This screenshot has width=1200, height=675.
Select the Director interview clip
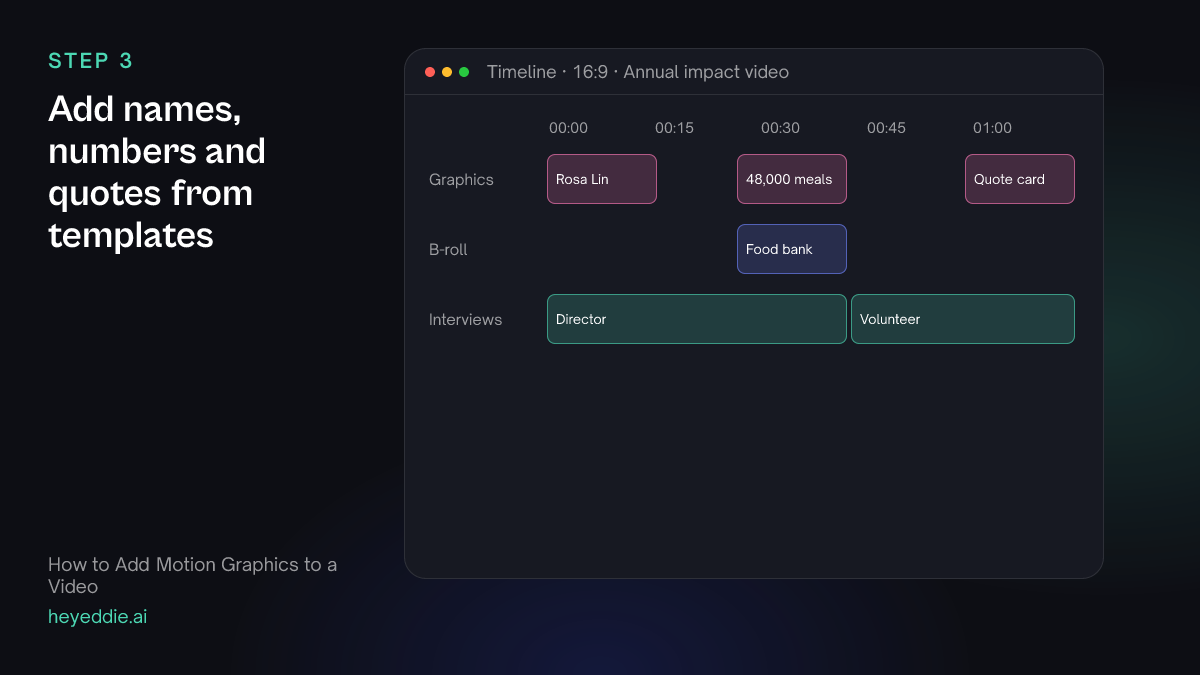pos(697,319)
